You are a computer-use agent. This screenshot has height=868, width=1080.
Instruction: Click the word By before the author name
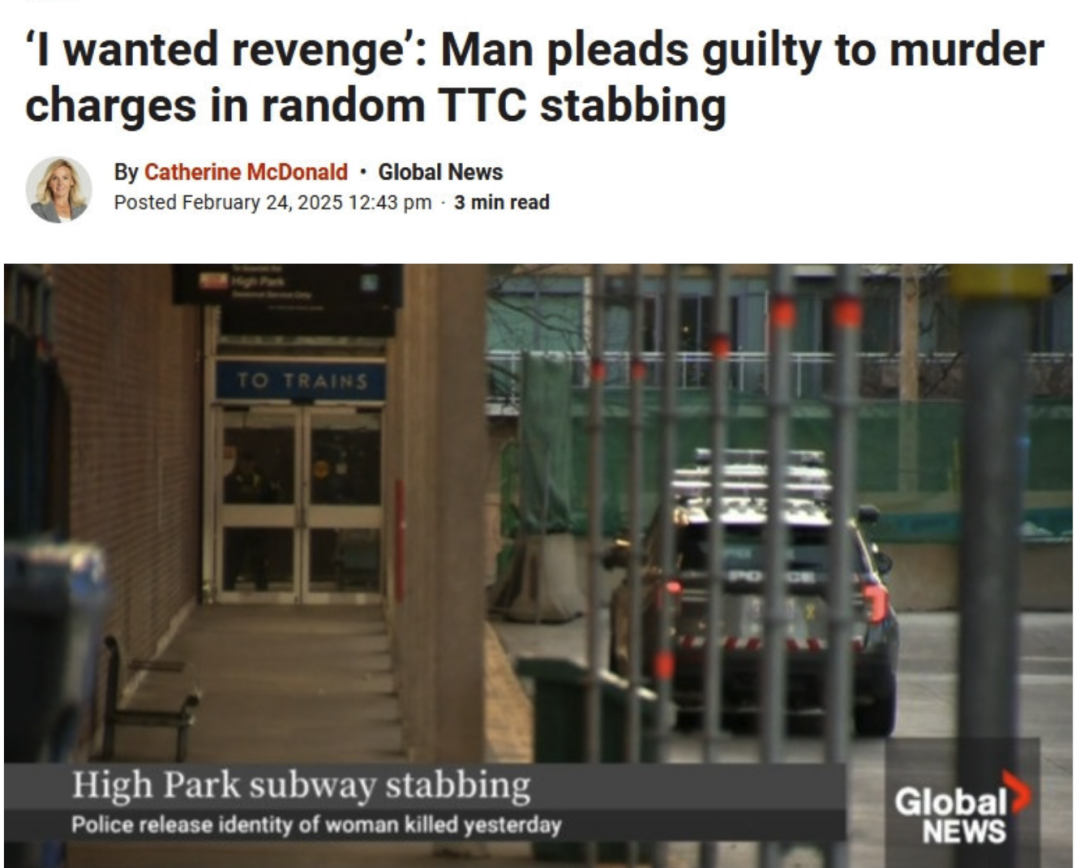tap(126, 172)
